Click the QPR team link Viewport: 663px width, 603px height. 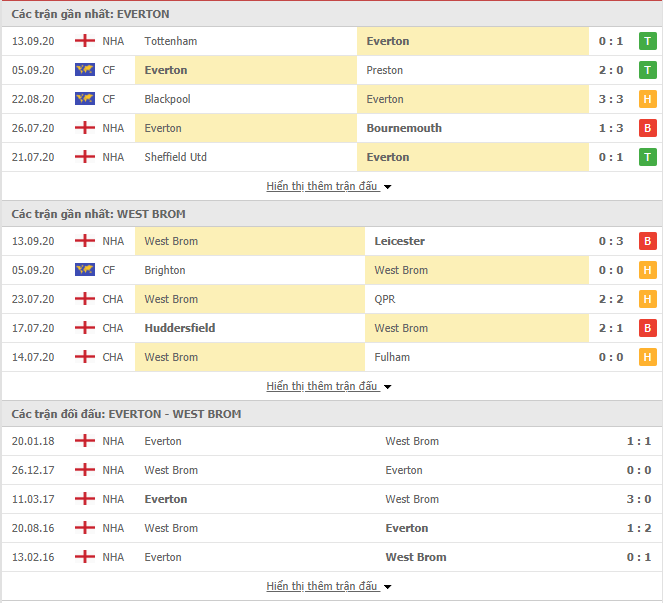click(x=385, y=299)
